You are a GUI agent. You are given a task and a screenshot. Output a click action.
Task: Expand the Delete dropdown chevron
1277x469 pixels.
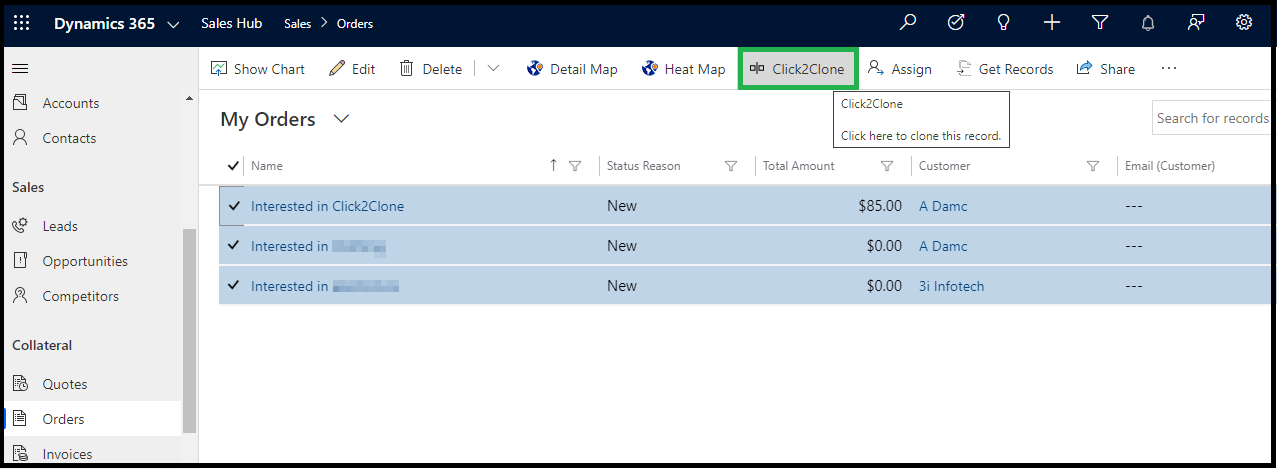point(493,69)
